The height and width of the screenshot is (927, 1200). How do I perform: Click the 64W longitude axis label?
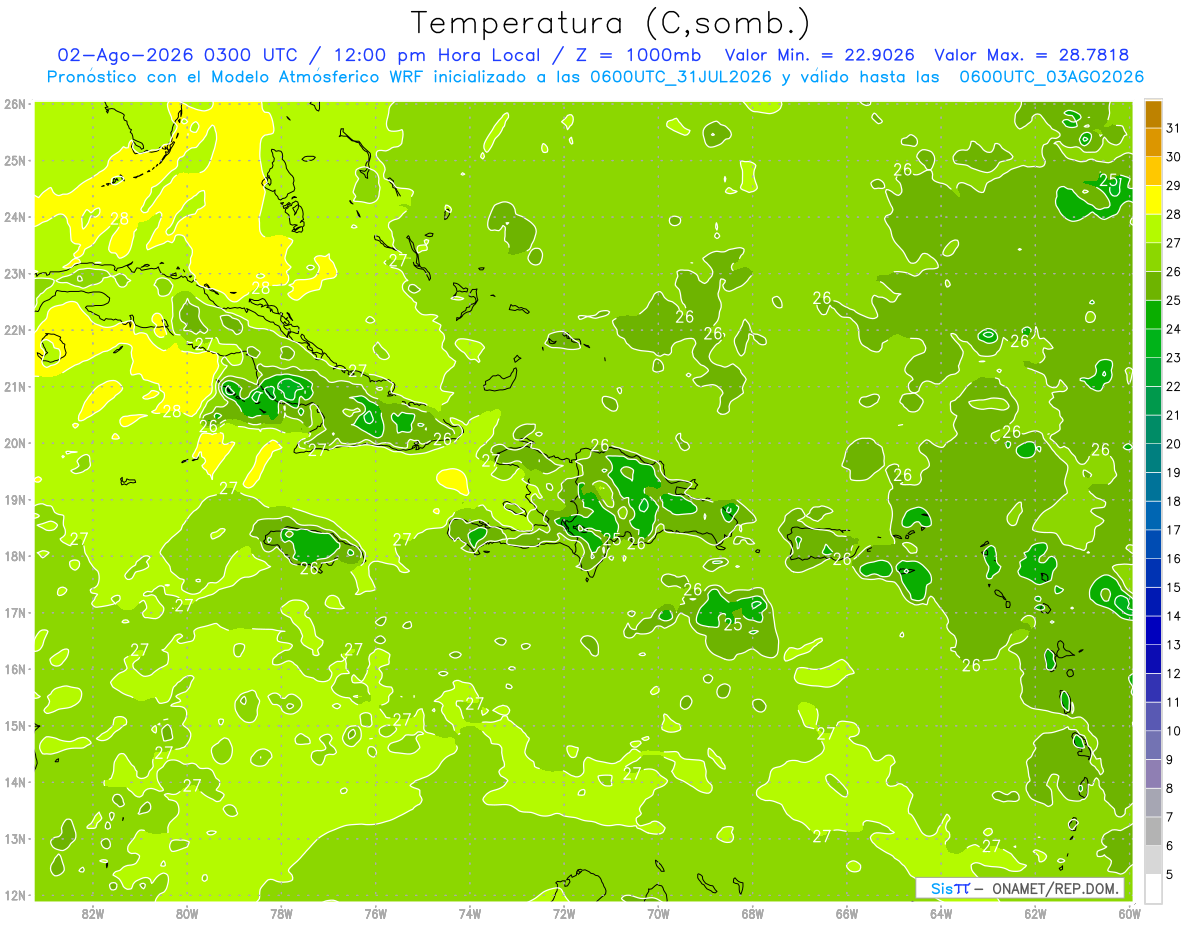pyautogui.click(x=941, y=913)
